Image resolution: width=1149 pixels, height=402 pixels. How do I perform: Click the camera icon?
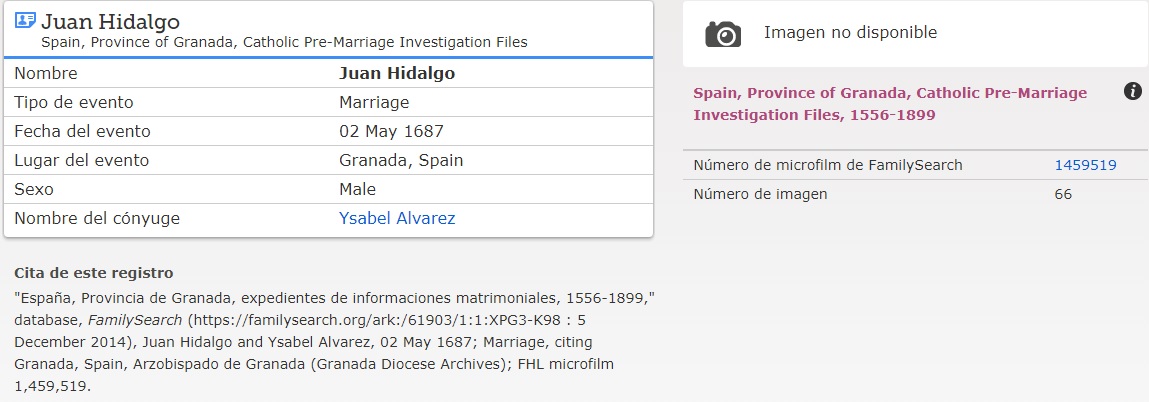pos(723,34)
